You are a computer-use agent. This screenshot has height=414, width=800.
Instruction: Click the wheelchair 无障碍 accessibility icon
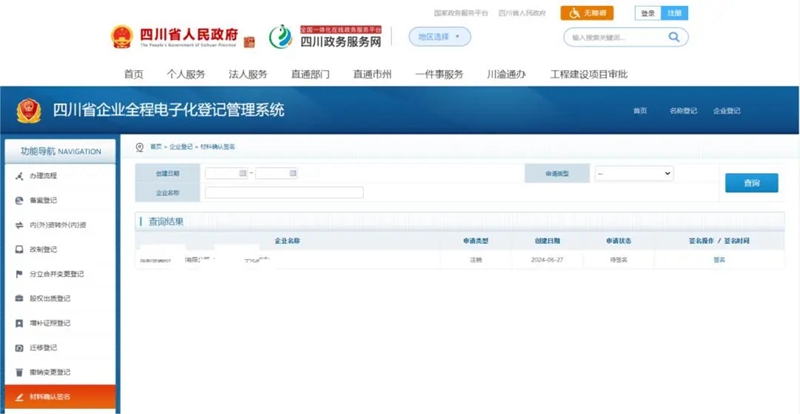(x=574, y=13)
